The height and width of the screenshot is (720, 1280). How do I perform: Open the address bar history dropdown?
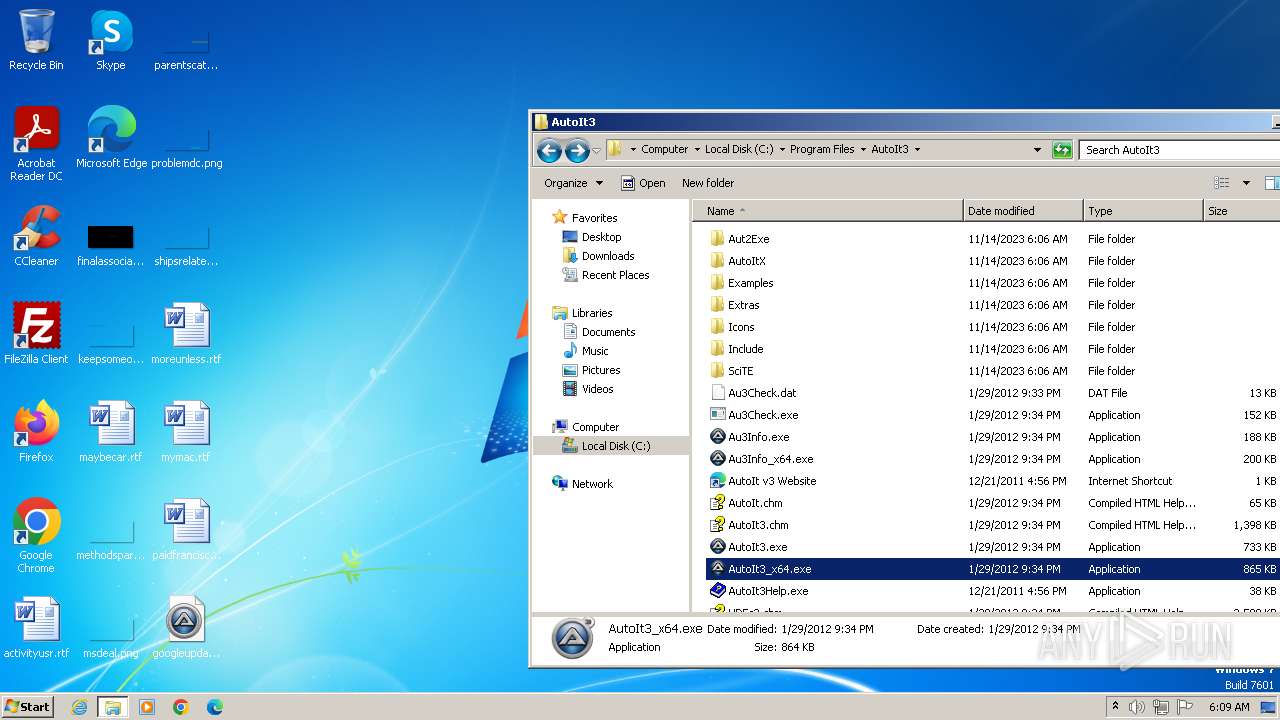pyautogui.click(x=1037, y=150)
